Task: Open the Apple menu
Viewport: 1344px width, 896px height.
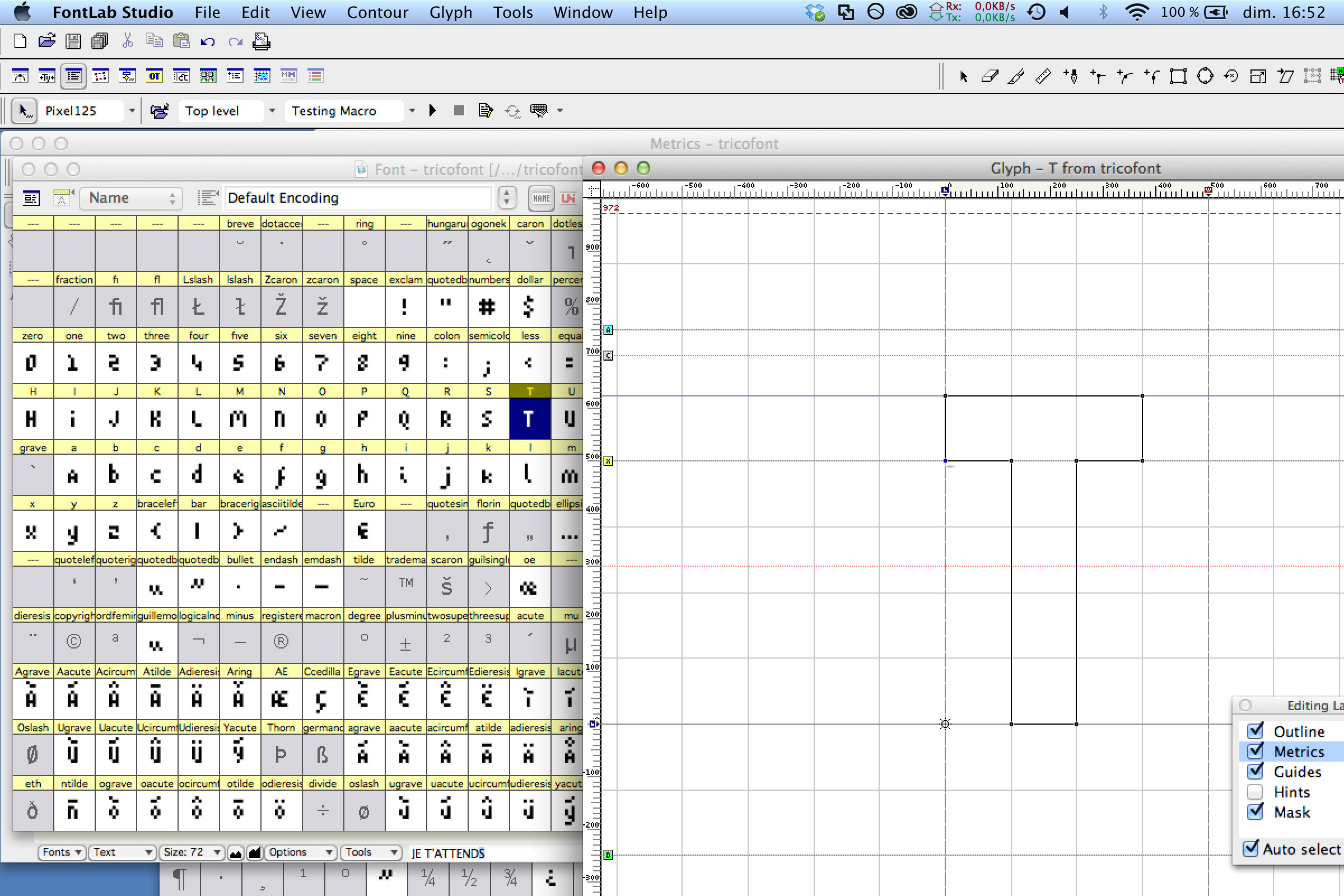Action: point(23,12)
